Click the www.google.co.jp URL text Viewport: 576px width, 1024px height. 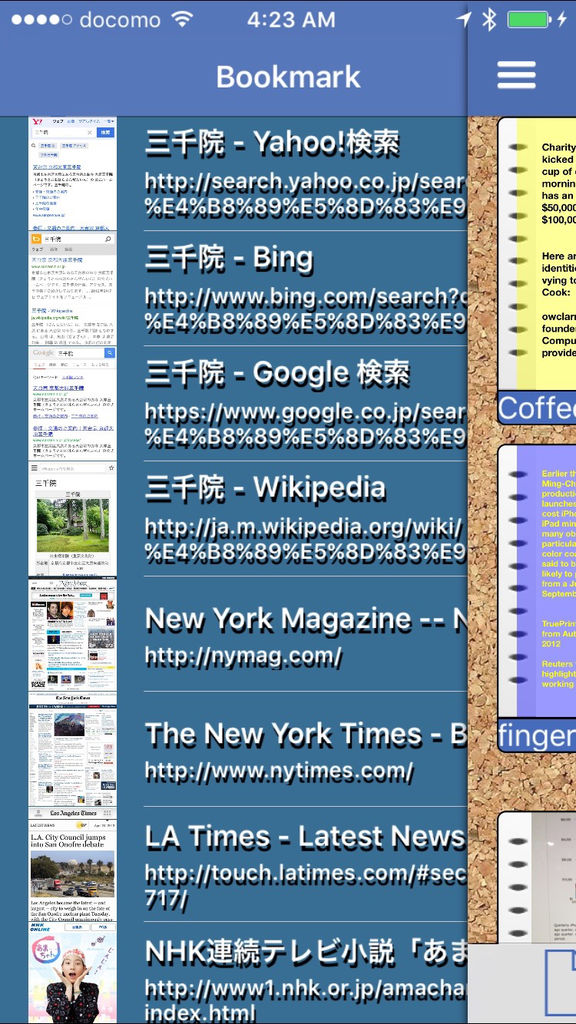306,423
